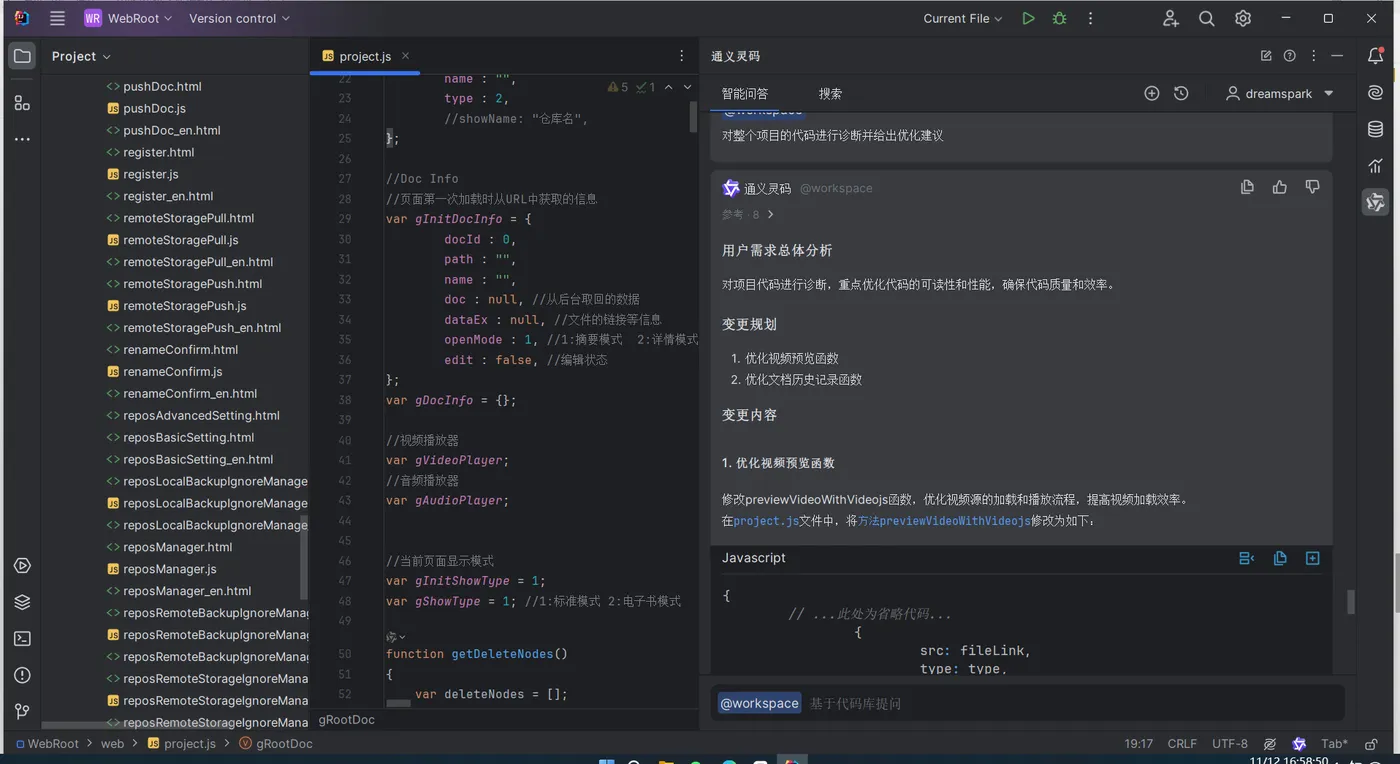This screenshot has width=1400, height=764.
Task: Toggle the Project tool window folder icon
Action: tap(22, 56)
